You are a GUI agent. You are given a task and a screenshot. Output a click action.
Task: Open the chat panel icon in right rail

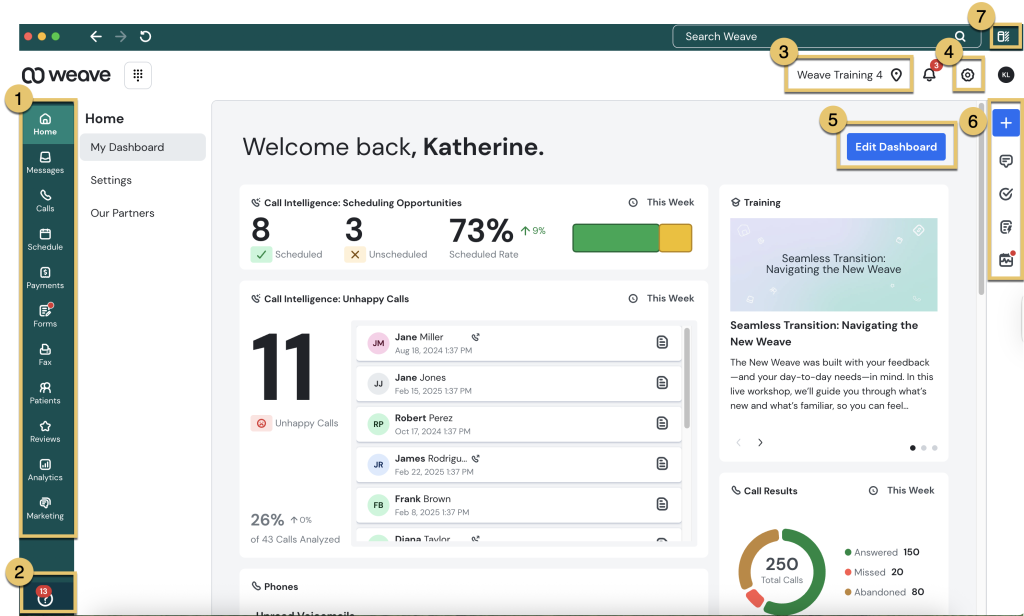(1006, 161)
